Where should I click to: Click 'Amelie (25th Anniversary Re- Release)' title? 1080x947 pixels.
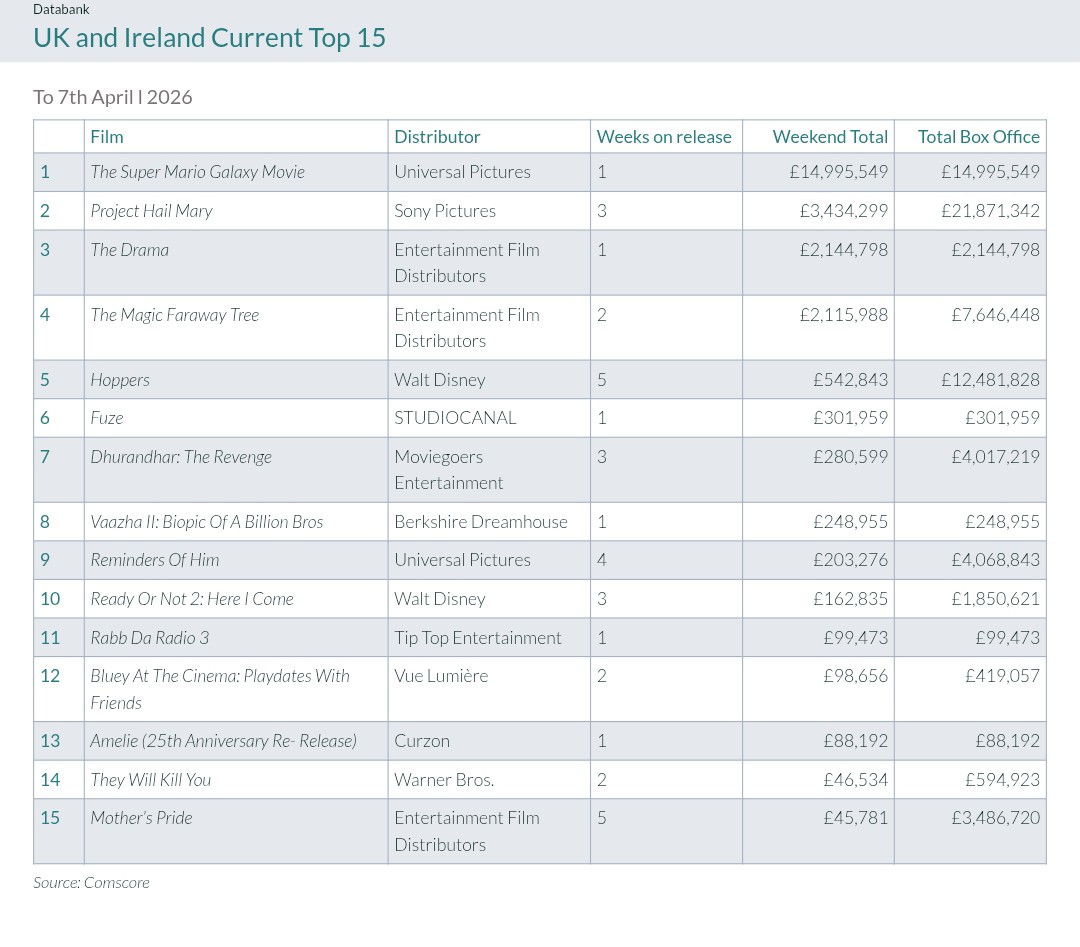224,741
